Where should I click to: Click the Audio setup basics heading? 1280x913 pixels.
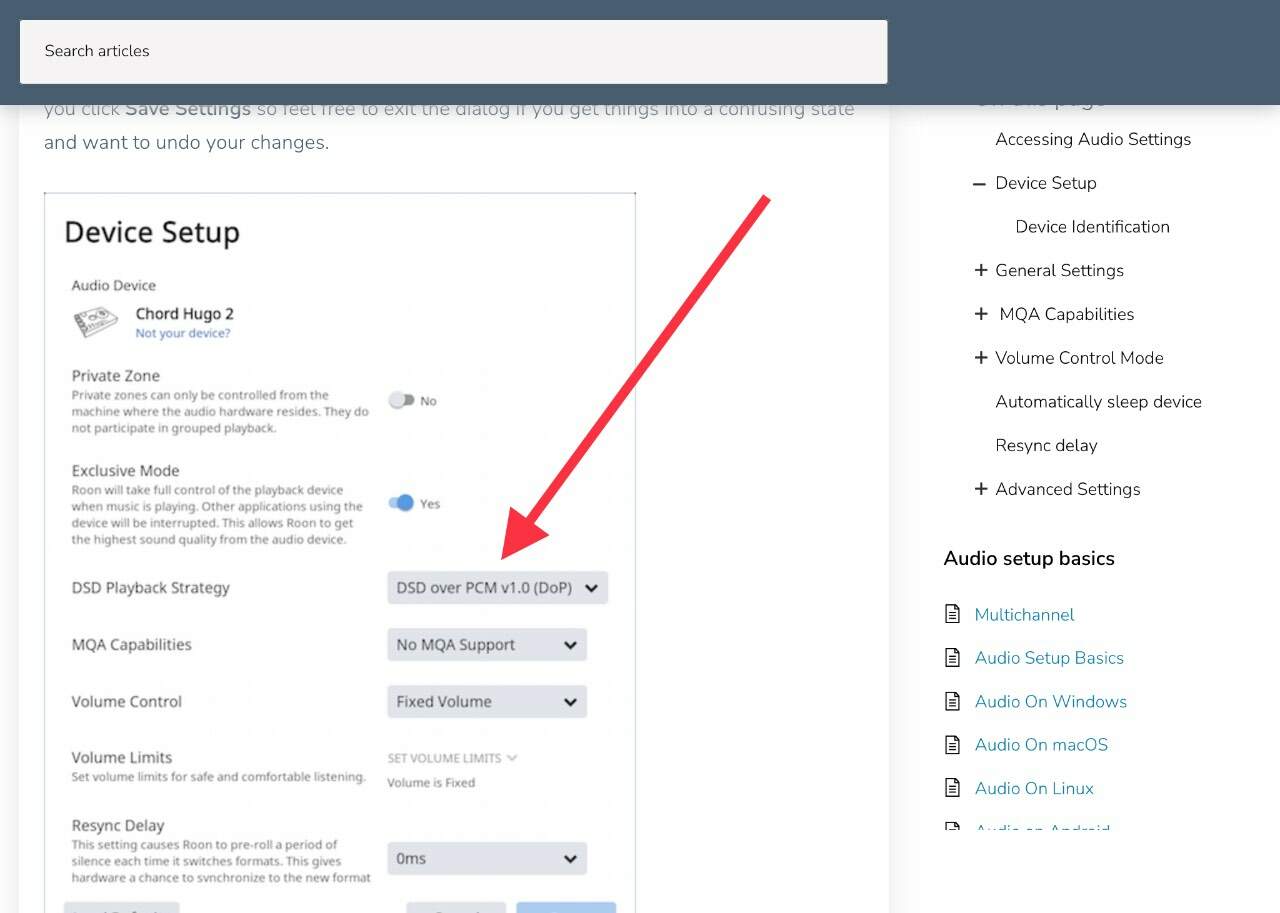click(x=1029, y=559)
